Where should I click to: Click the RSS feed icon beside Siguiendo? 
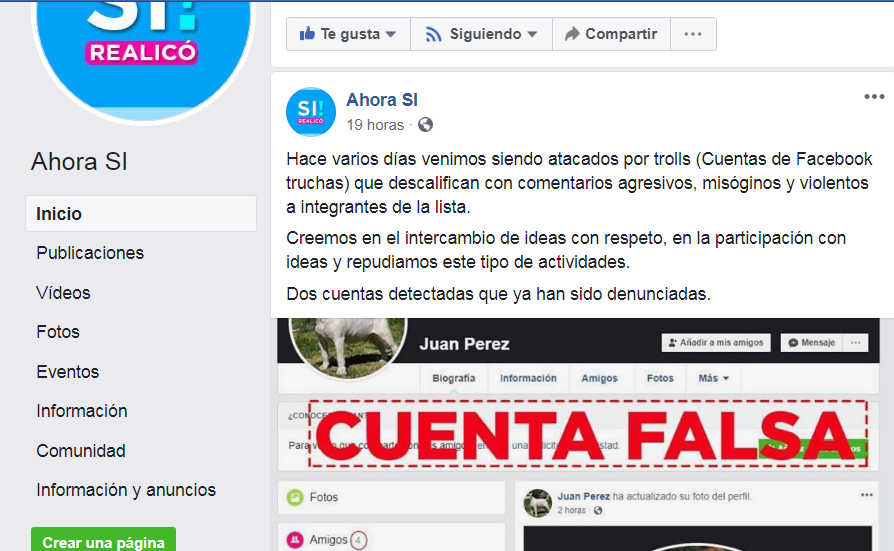click(x=433, y=34)
